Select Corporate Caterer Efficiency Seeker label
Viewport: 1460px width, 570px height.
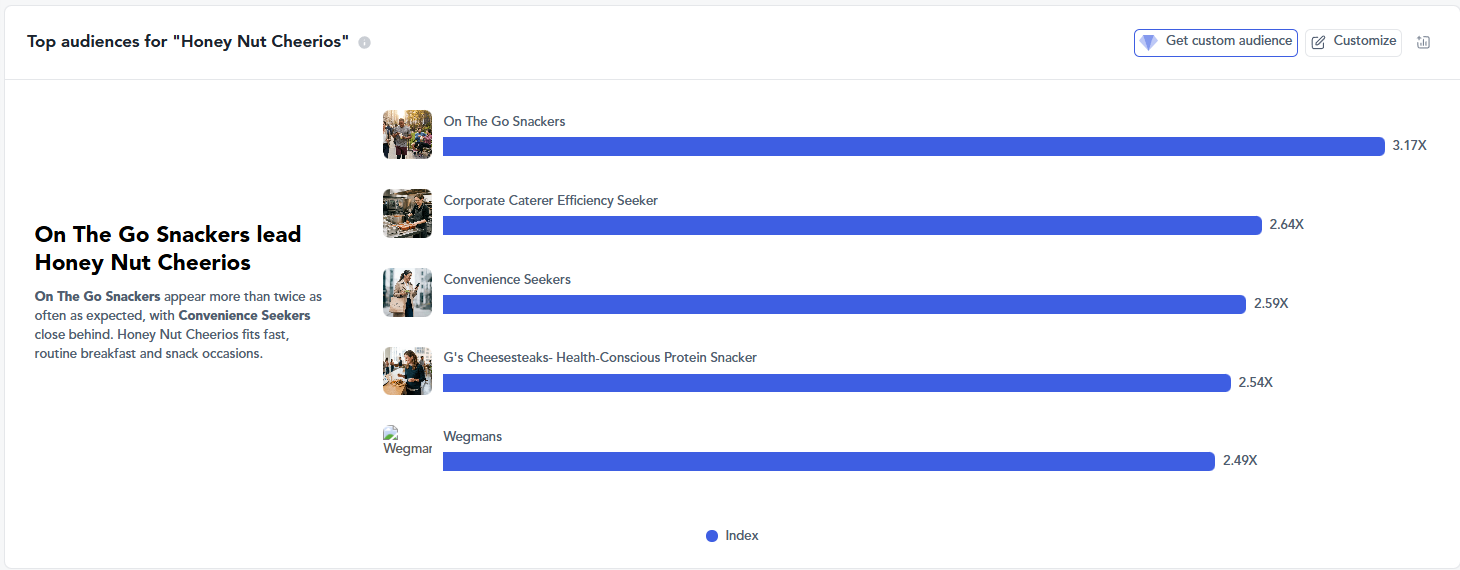click(x=551, y=200)
